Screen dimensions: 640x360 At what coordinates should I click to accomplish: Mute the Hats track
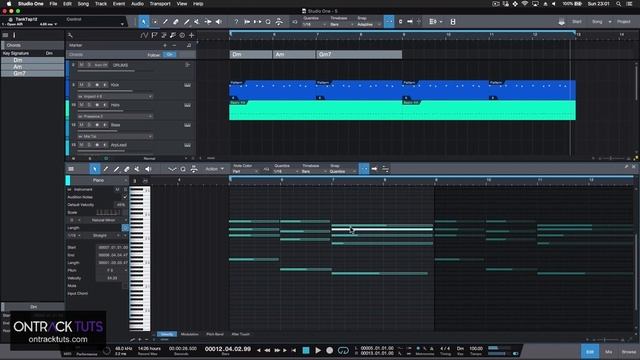click(82, 105)
